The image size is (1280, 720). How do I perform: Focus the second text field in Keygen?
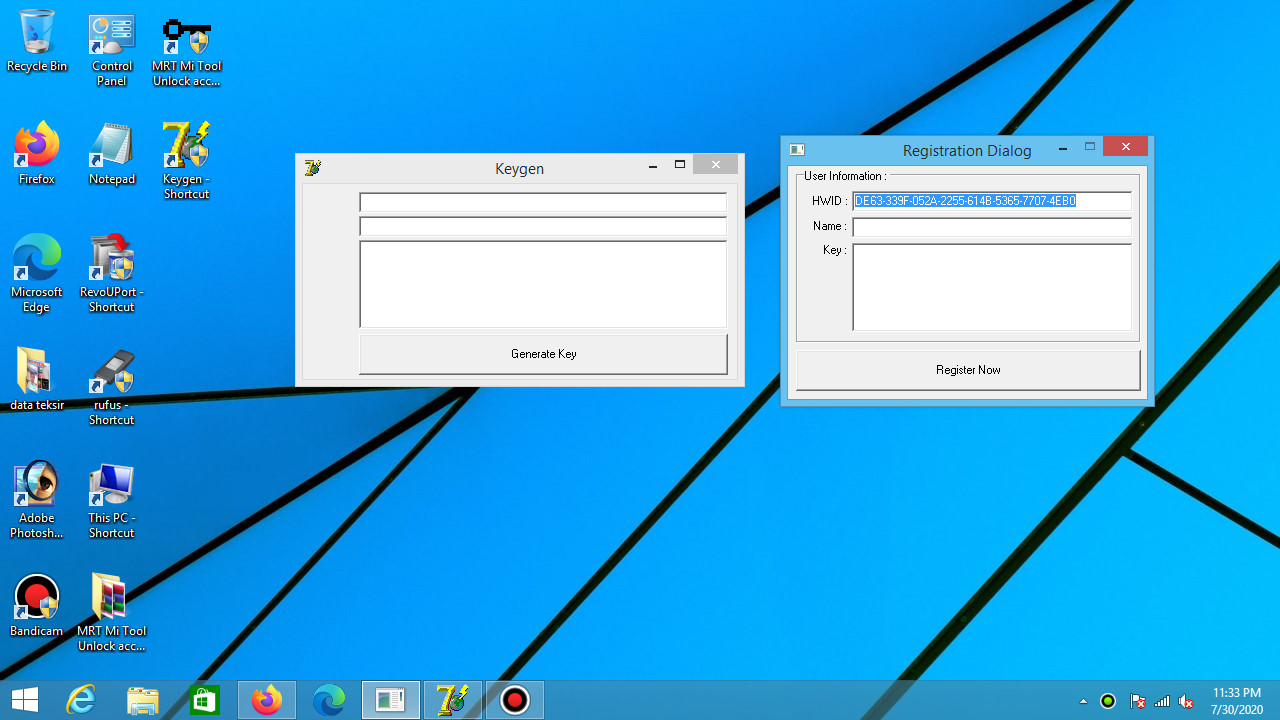coord(543,227)
